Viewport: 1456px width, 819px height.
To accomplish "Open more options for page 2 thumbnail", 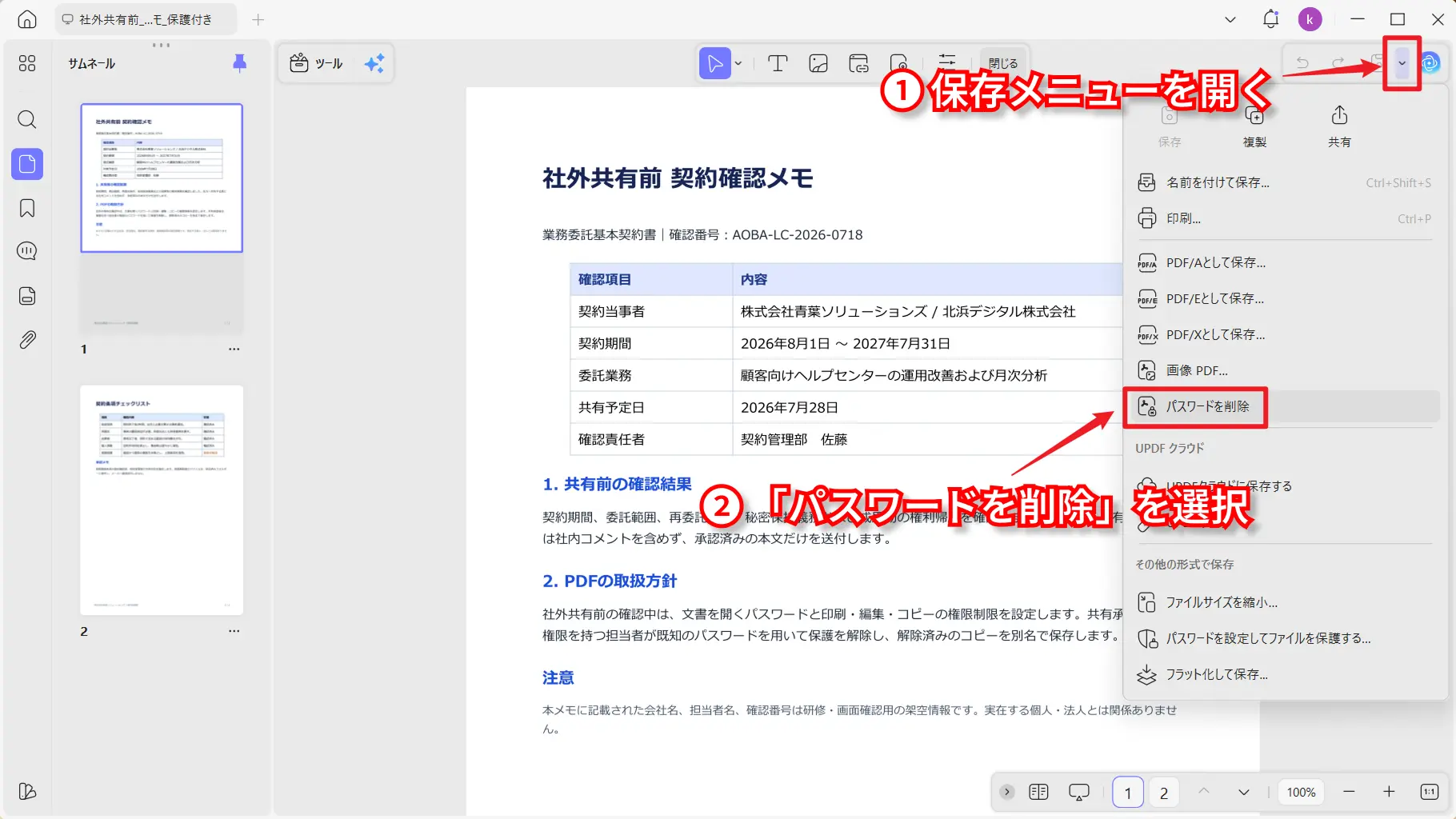I will [234, 631].
